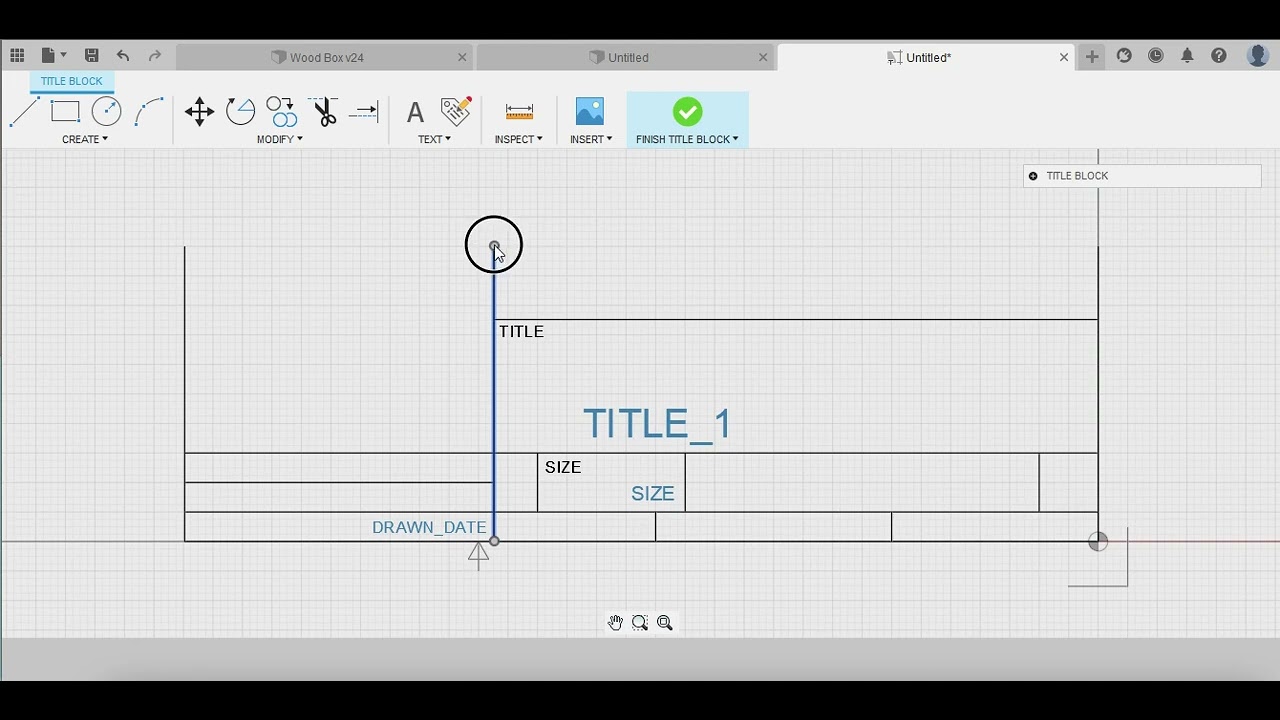The height and width of the screenshot is (720, 1280).
Task: Open the File menu document icon
Action: pyautogui.click(x=48, y=56)
